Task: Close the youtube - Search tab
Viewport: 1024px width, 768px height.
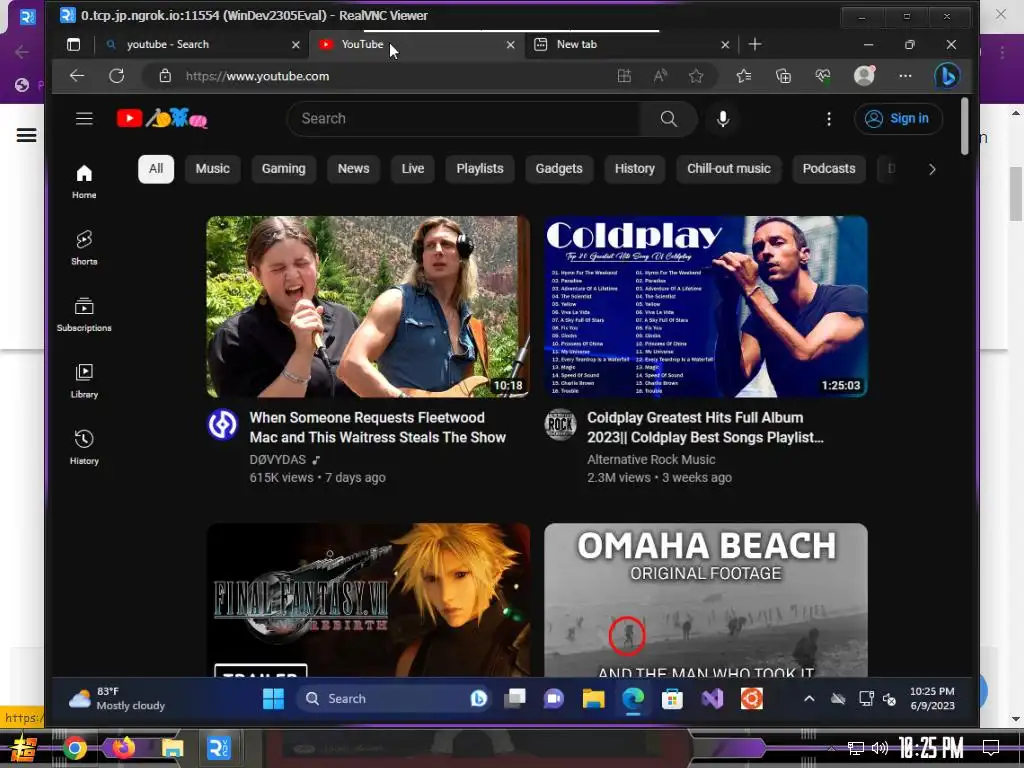Action: (x=296, y=44)
